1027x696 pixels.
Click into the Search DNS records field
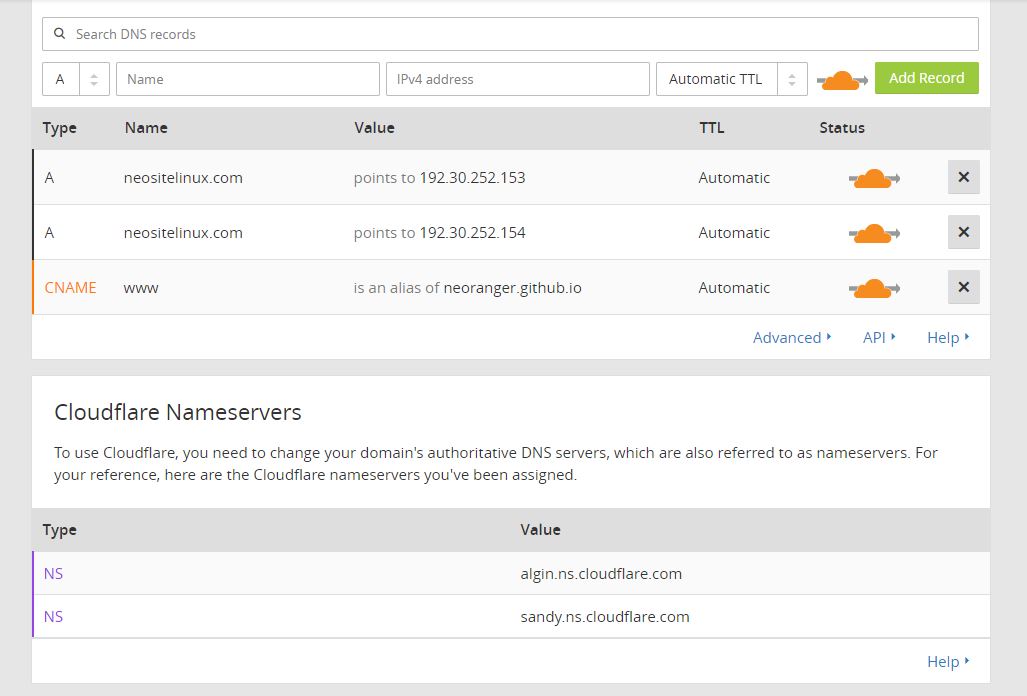[x=520, y=34]
